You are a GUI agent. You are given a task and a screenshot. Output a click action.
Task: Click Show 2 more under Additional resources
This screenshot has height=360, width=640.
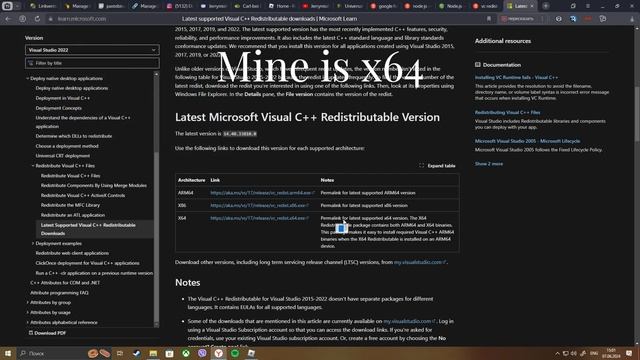pyautogui.click(x=489, y=164)
